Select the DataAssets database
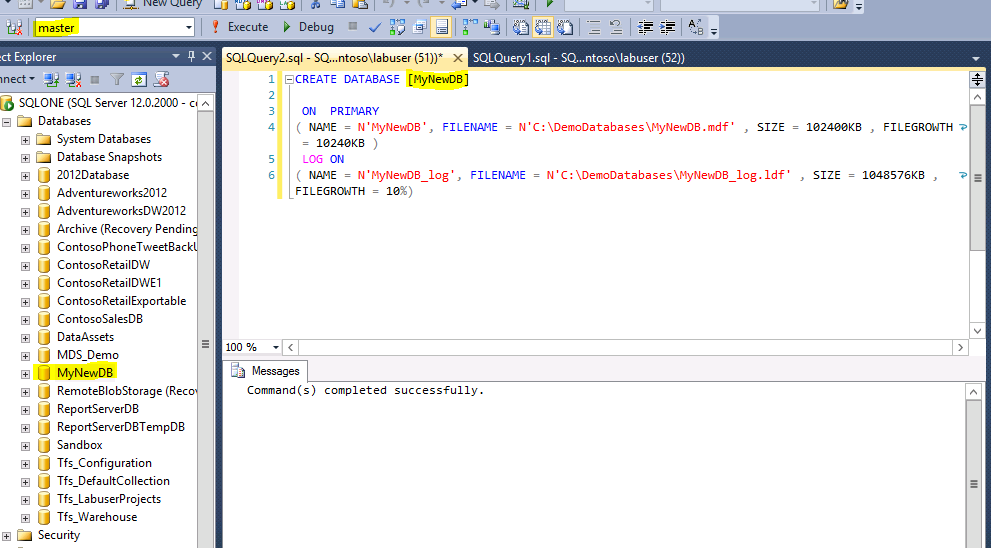Screen dimensions: 991x548 pos(85,337)
